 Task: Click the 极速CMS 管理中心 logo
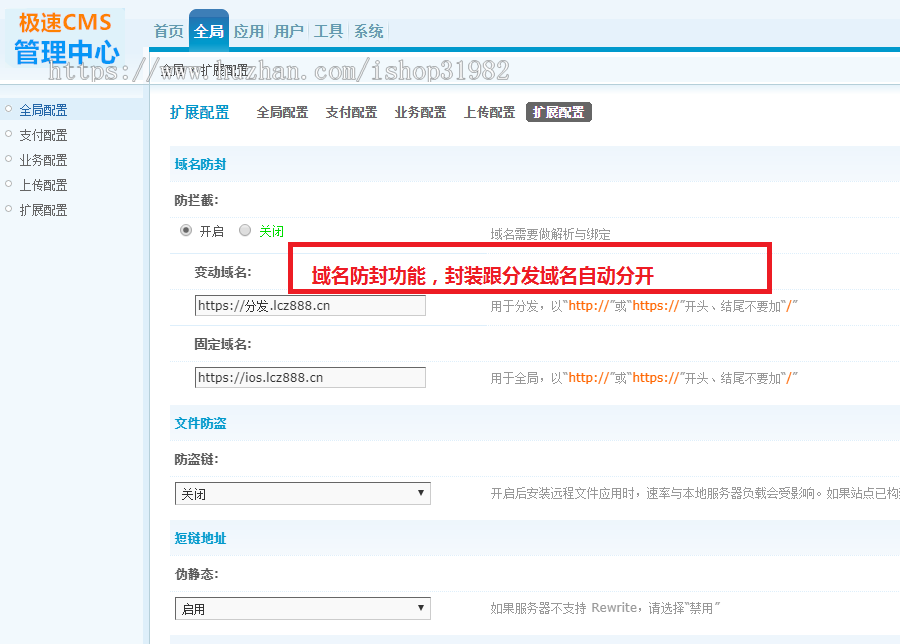[x=64, y=35]
